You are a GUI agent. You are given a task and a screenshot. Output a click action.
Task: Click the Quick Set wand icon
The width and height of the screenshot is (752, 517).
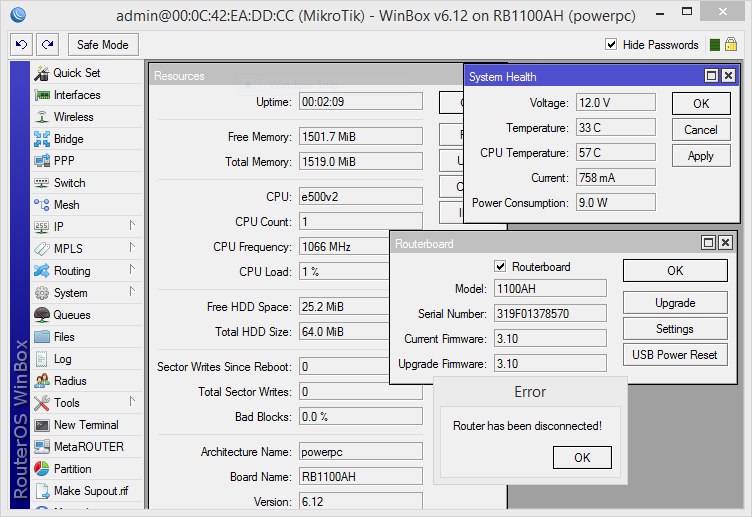[42, 73]
